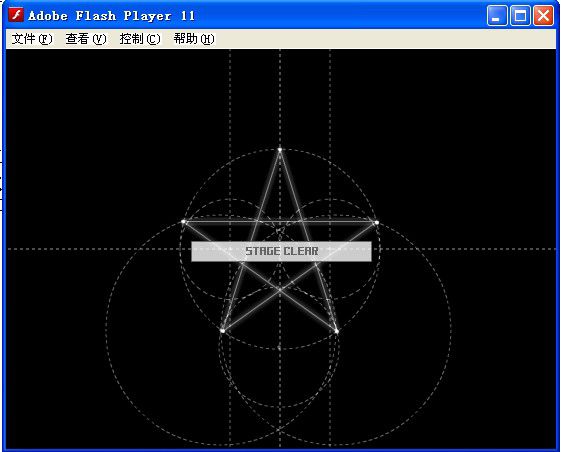Click the STAGE CLEAR banner
562x452 pixels.
tap(281, 251)
